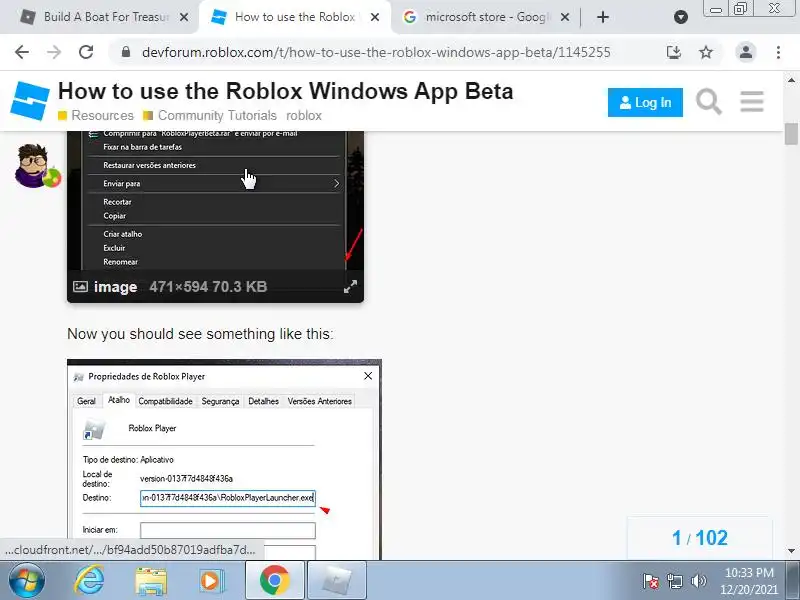Click the topic title heading

pos(286,91)
